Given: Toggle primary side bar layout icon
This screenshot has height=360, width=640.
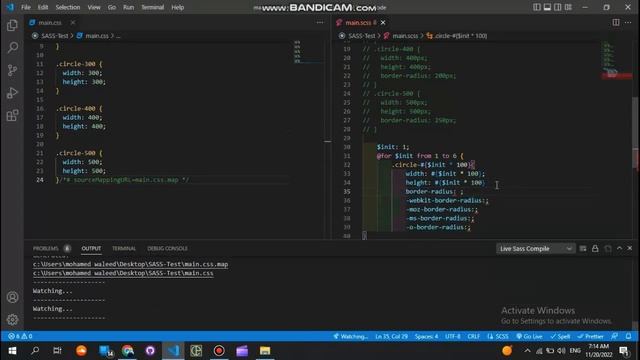Looking at the screenshot, I should [537, 7].
